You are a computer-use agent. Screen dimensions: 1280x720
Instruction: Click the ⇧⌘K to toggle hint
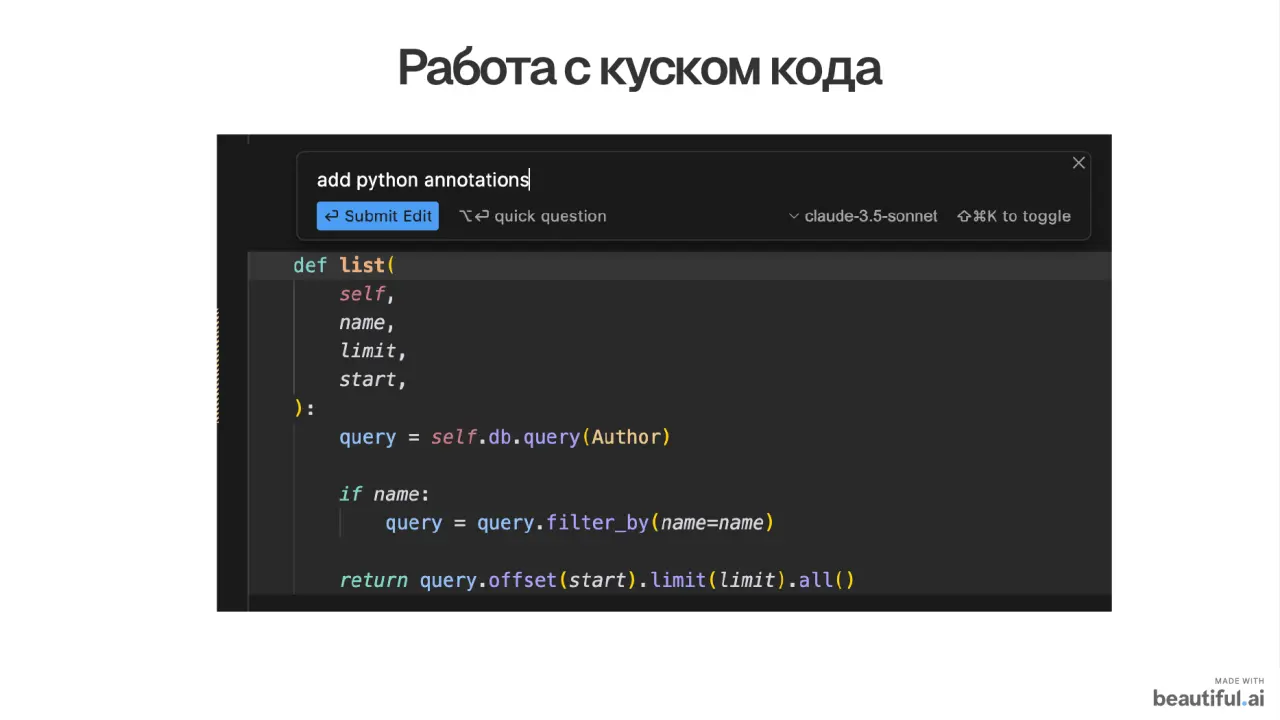coord(1014,216)
